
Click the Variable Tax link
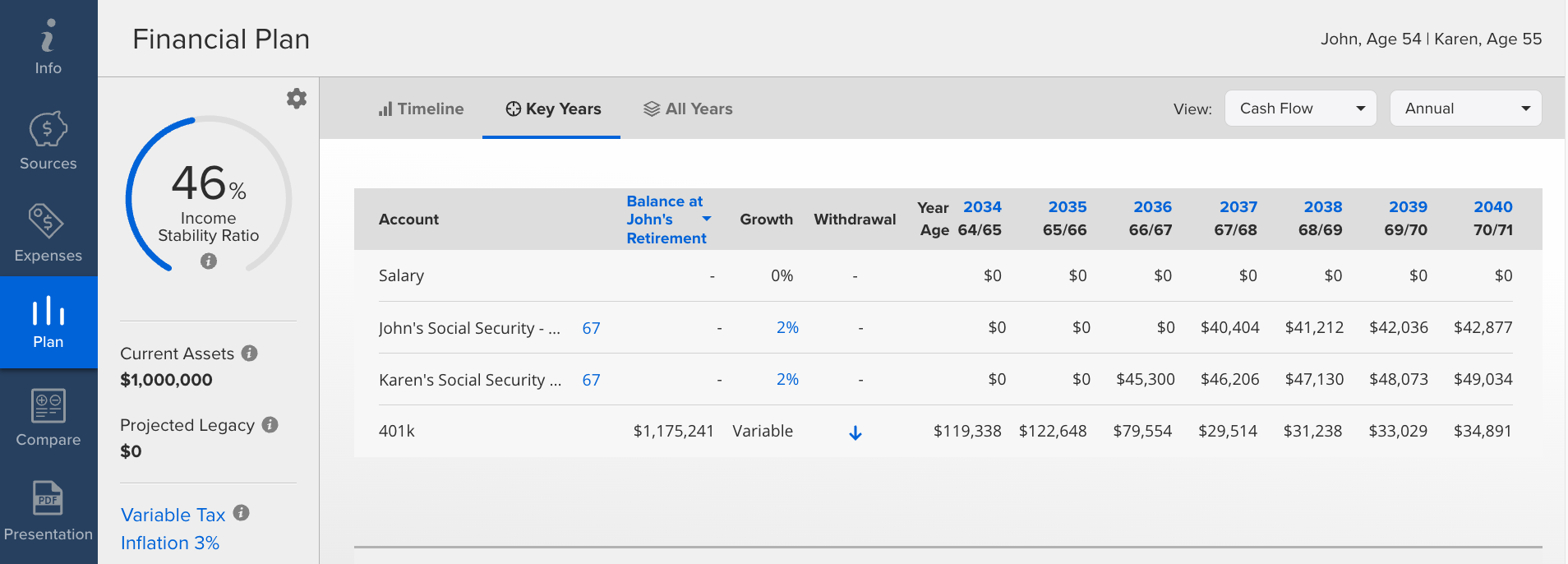click(173, 515)
